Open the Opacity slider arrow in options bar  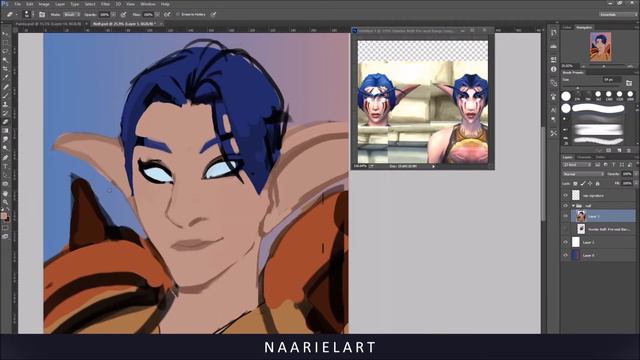[x=113, y=14]
